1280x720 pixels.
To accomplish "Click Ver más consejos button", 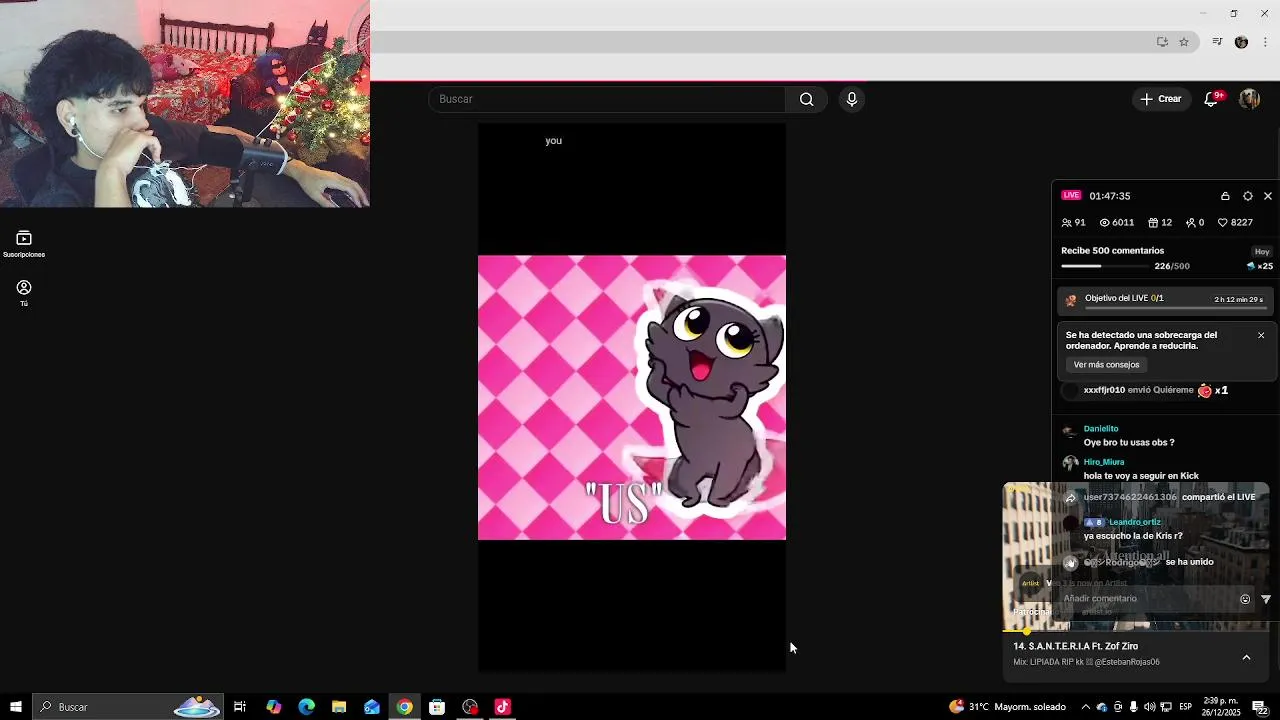I will tap(1106, 365).
